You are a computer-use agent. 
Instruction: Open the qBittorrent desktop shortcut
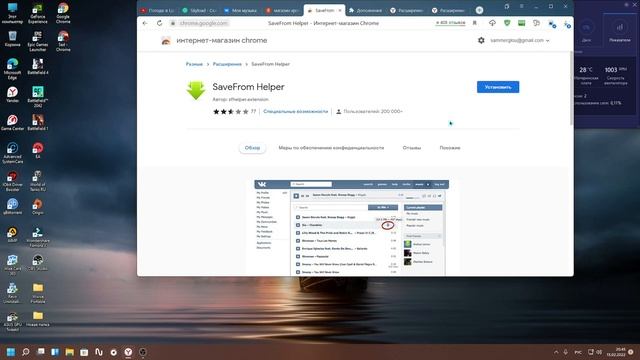(x=12, y=206)
